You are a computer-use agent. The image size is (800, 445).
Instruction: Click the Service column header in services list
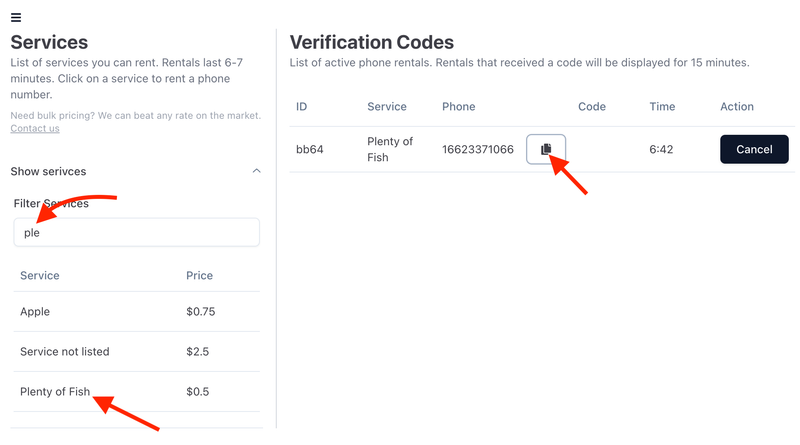[40, 275]
